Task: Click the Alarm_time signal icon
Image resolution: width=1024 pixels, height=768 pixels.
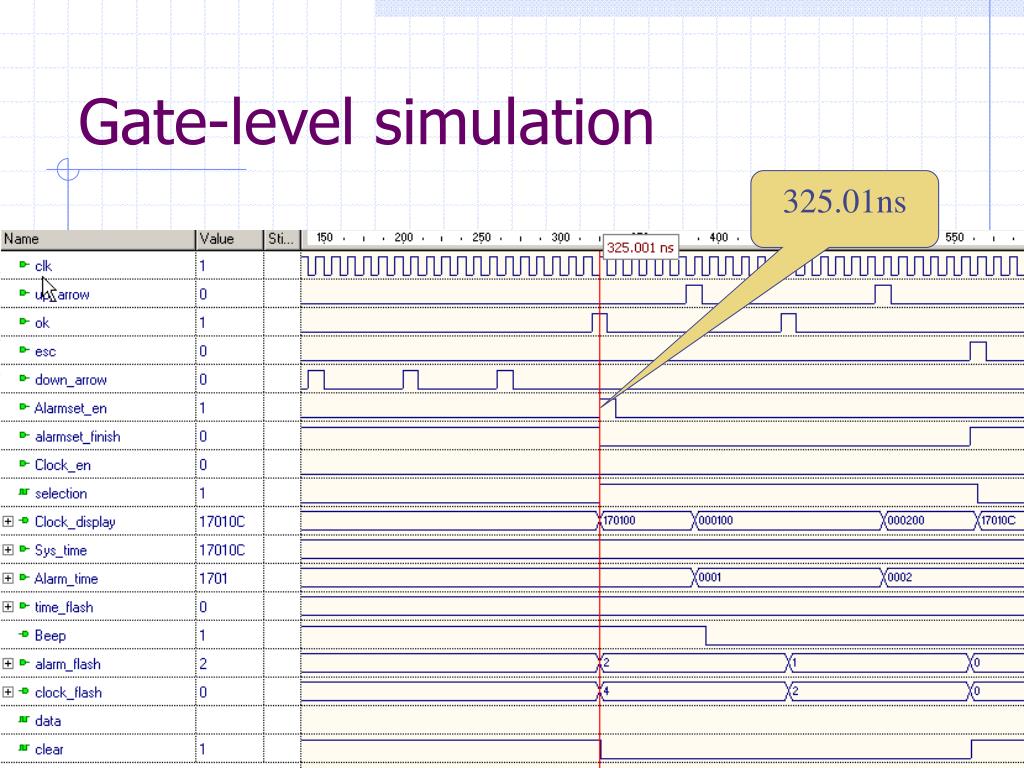Action: tap(24, 577)
